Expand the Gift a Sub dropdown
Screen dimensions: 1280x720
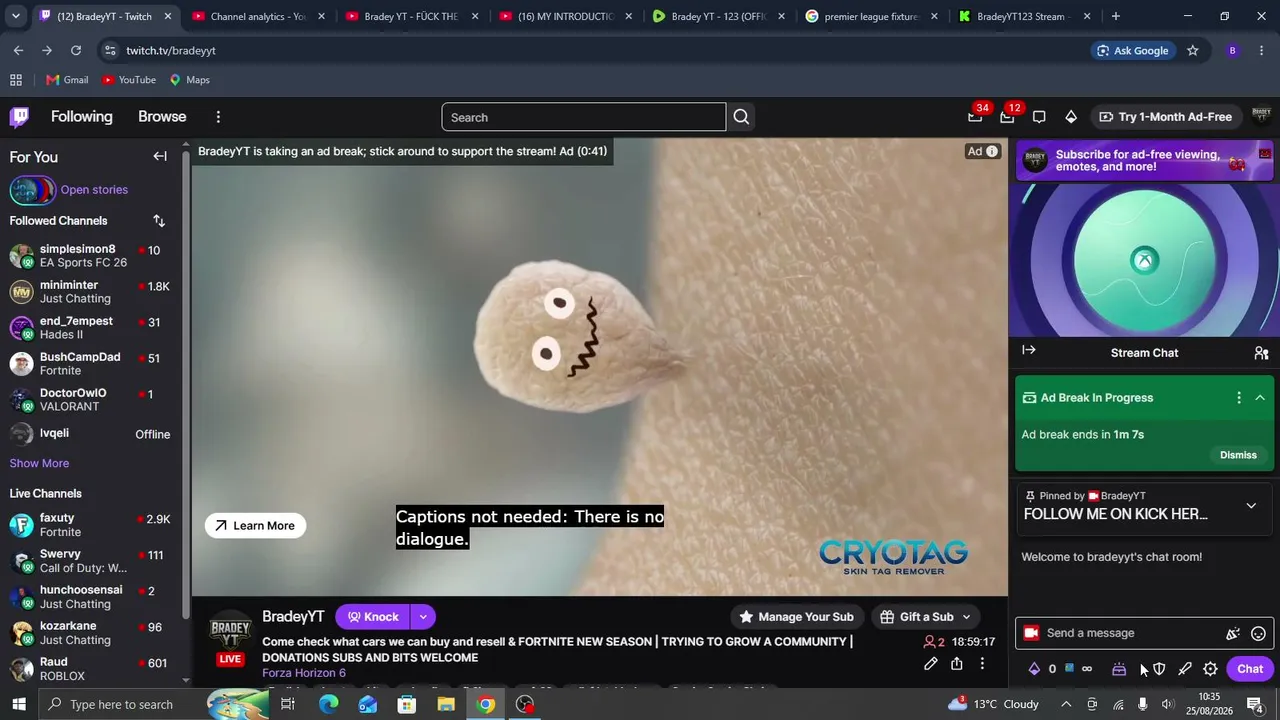966,617
